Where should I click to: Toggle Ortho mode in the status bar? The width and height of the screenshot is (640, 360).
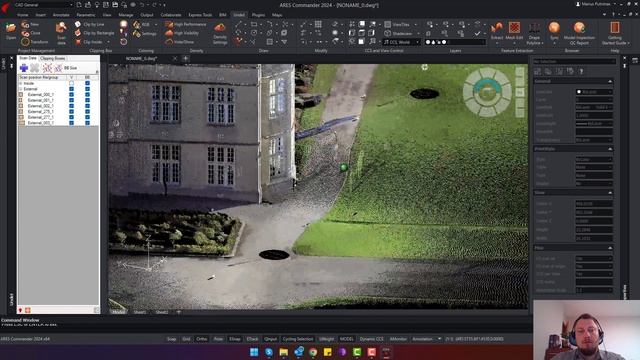202,339
